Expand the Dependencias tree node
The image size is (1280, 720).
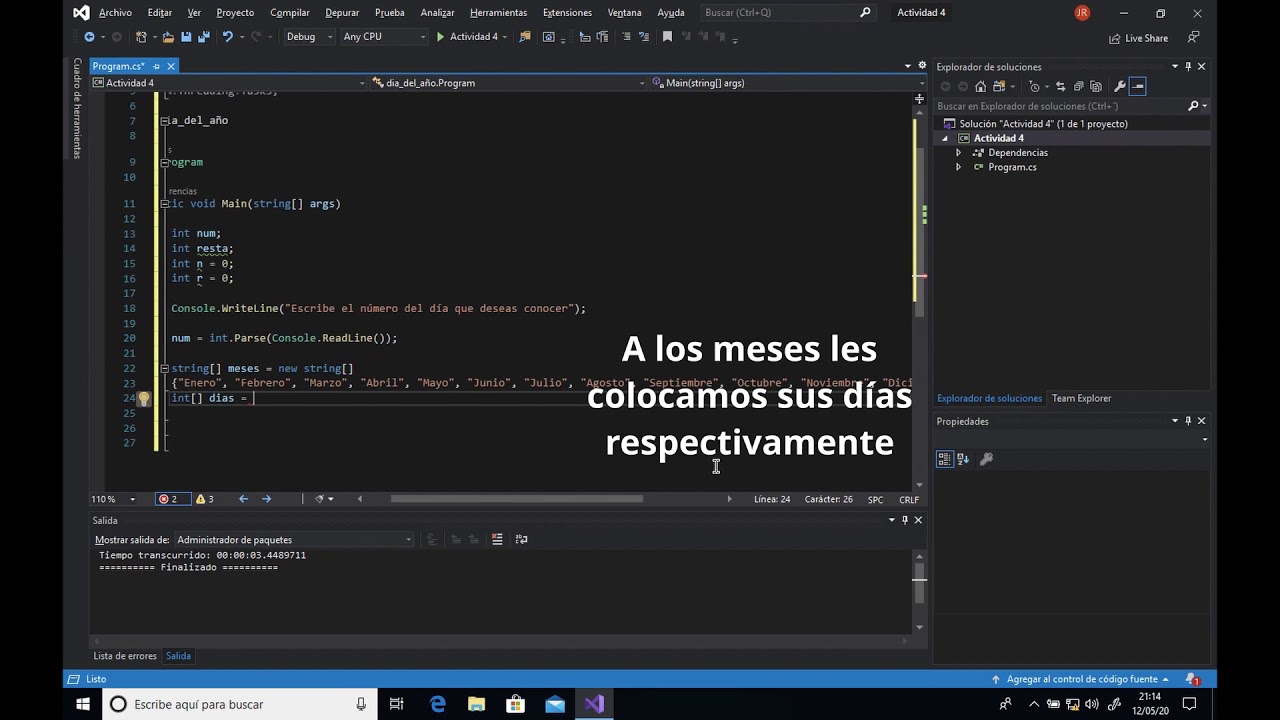coord(958,153)
